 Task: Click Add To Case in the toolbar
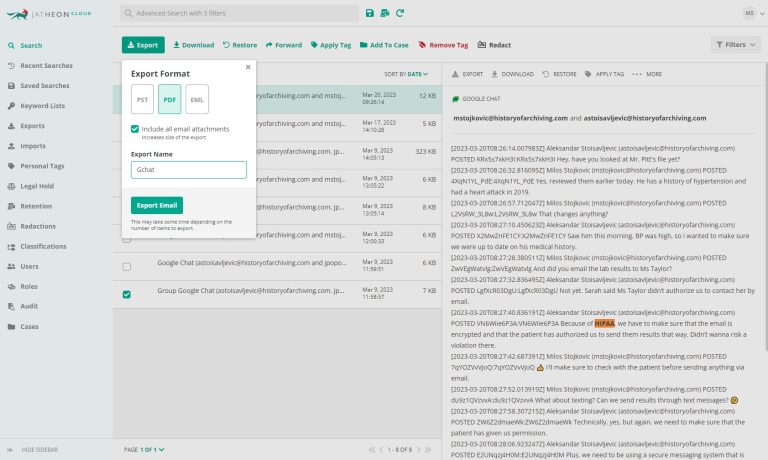pos(383,45)
